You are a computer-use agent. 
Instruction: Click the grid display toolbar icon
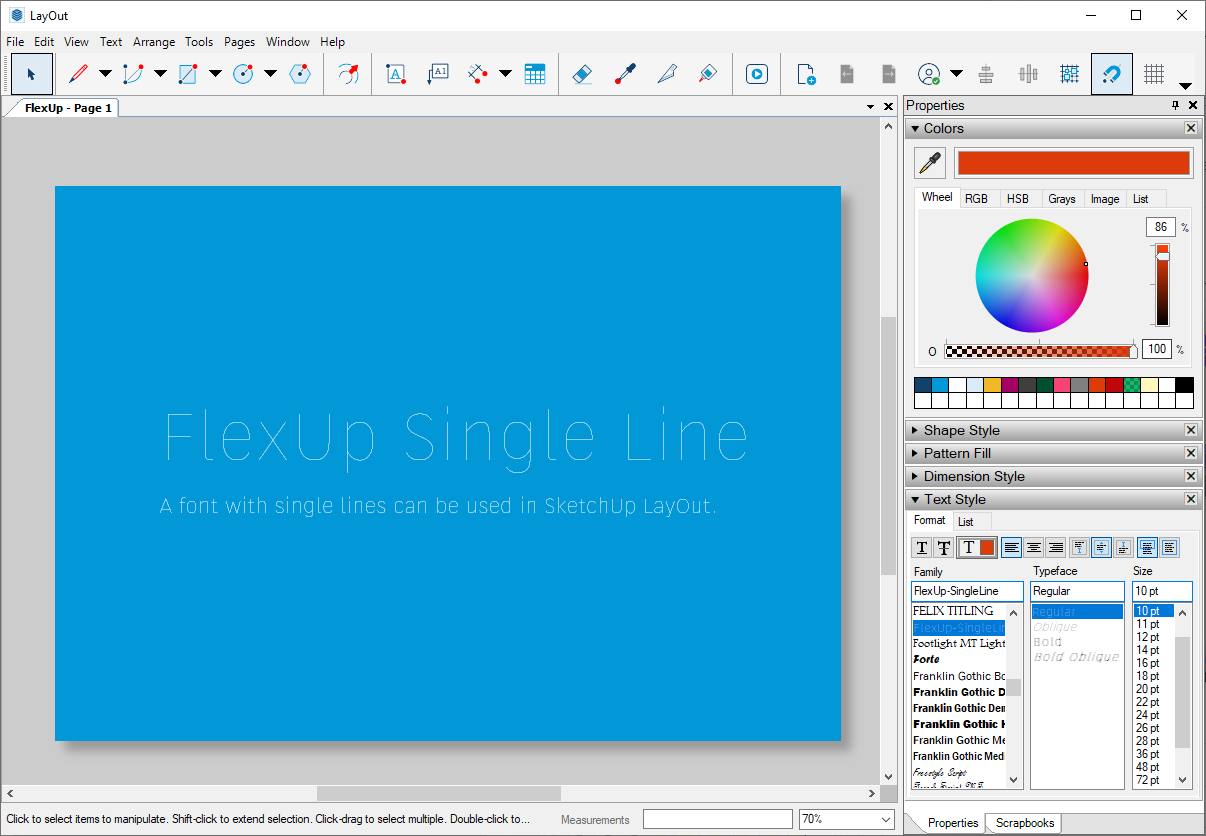coord(1154,74)
